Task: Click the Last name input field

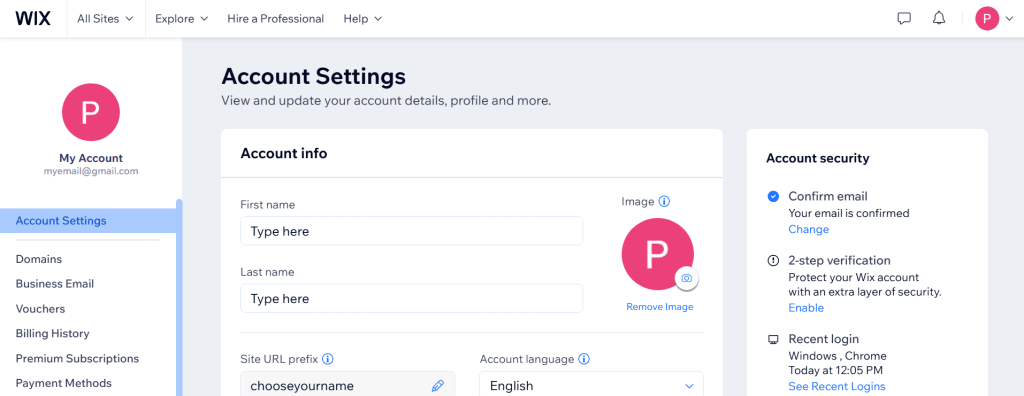Action: coord(411,299)
